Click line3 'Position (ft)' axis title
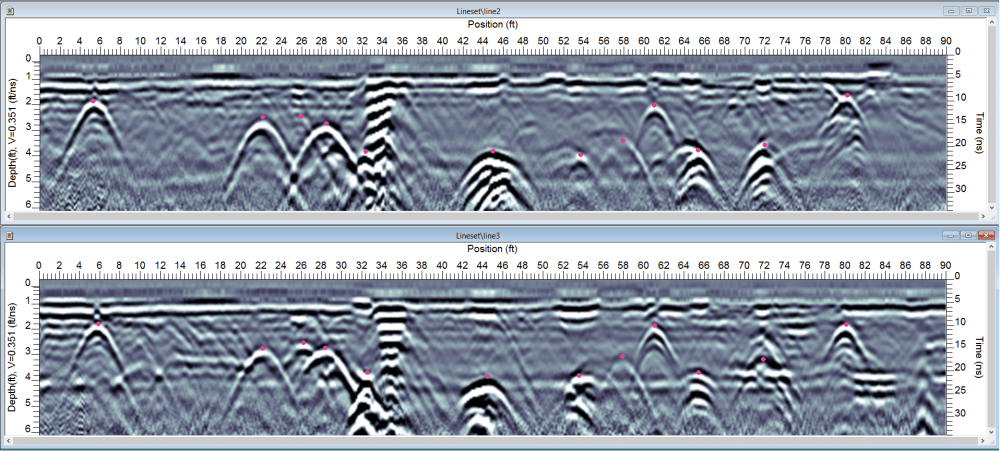The width and height of the screenshot is (1000, 451). [x=492, y=249]
